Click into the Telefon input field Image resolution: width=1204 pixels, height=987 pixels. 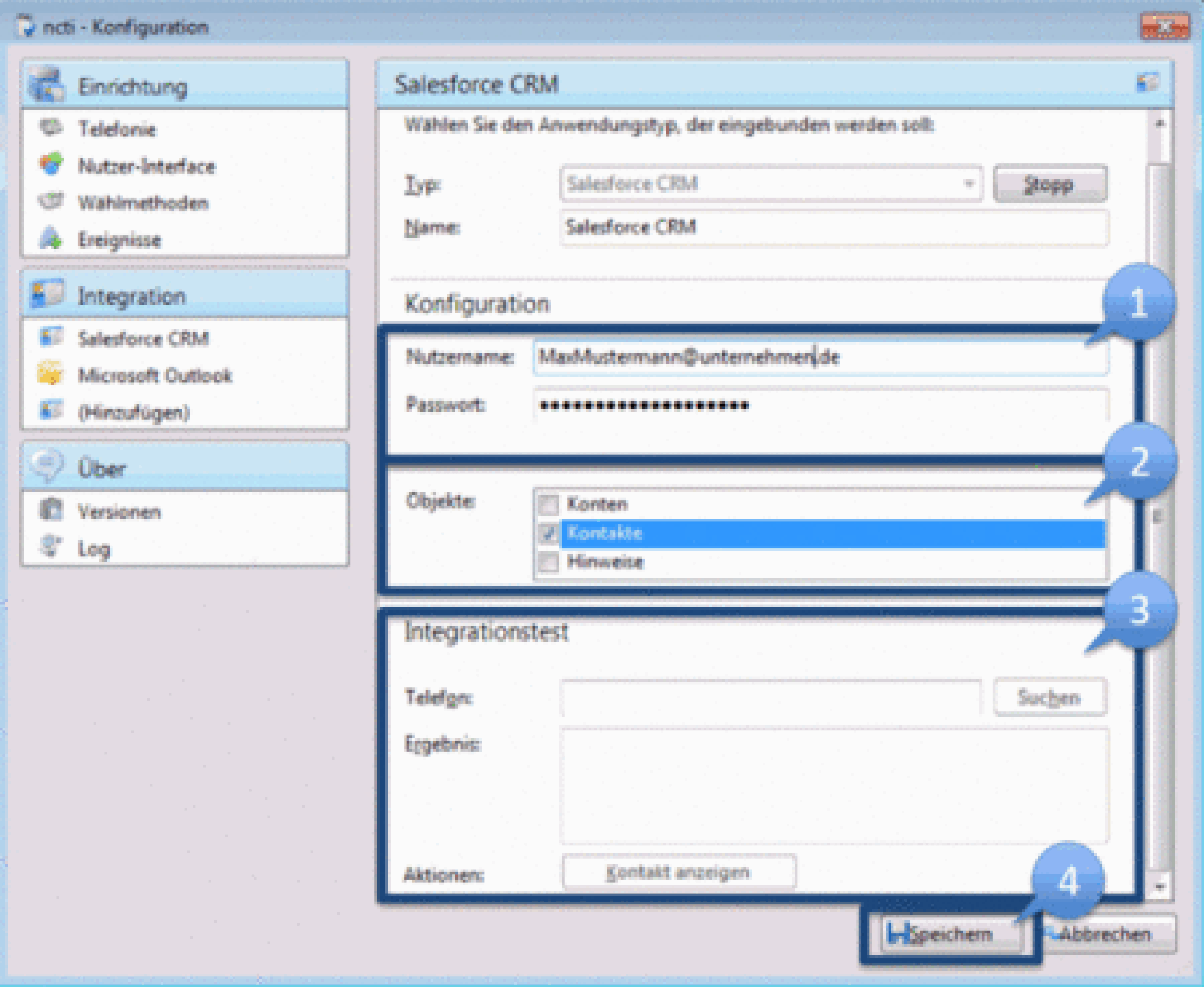click(771, 697)
